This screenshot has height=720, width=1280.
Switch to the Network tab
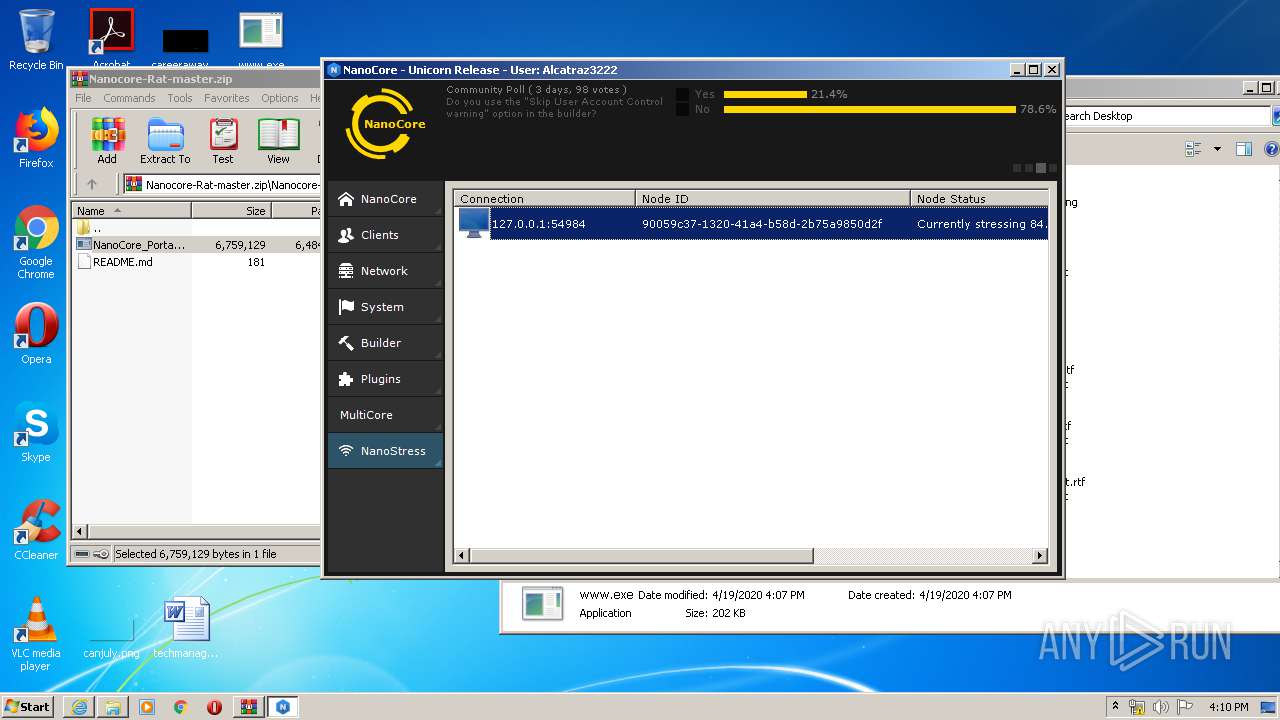point(385,271)
